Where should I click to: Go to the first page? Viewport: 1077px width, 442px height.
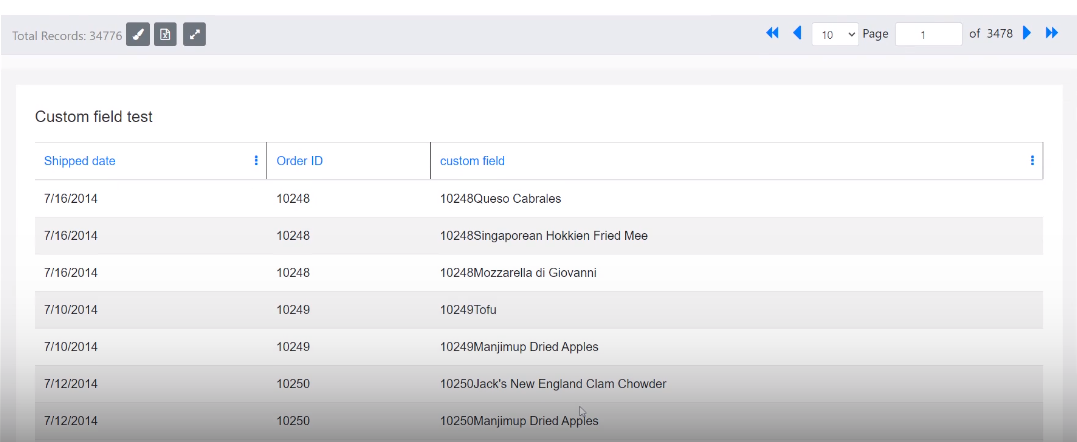(772, 33)
